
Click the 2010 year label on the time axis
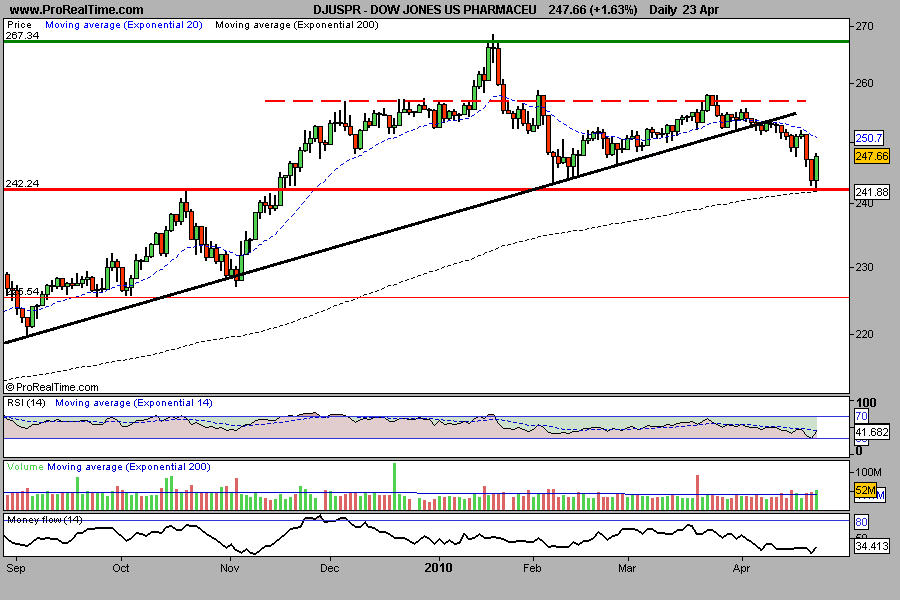pyautogui.click(x=439, y=568)
